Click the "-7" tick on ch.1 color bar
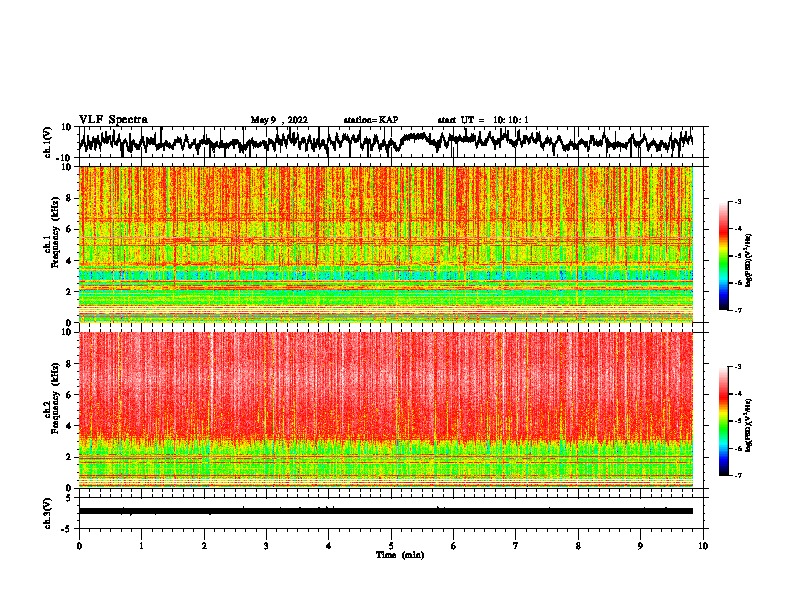792x612 pixels. click(737, 310)
